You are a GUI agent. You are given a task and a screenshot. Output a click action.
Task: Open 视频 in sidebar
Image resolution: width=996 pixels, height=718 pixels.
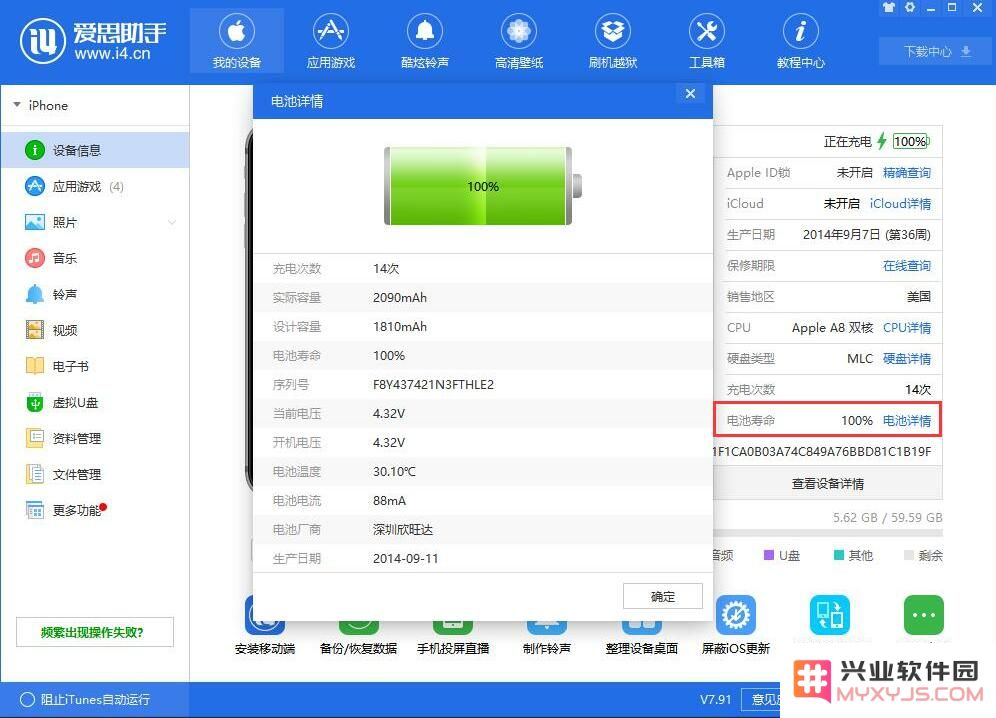95,330
